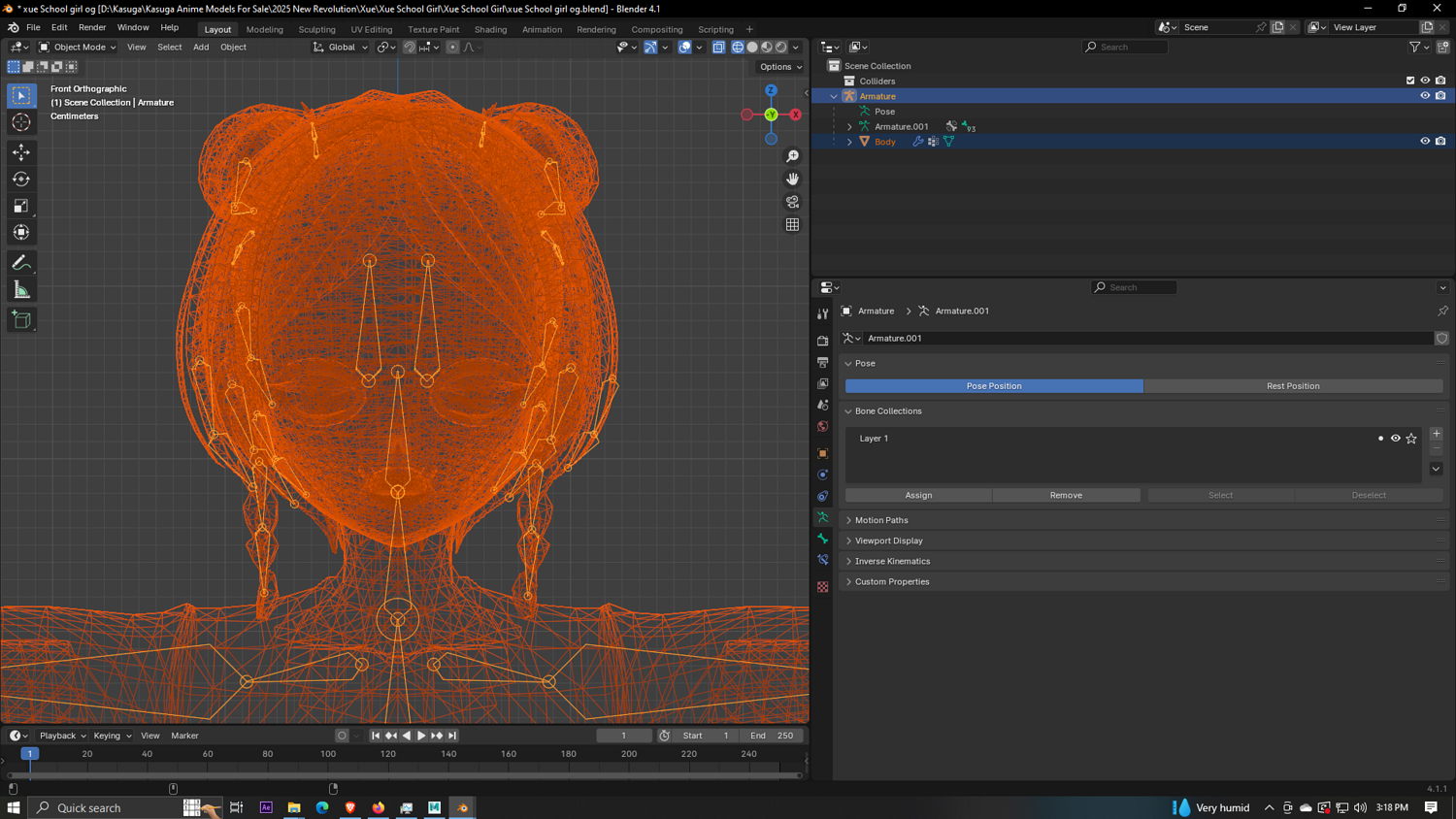This screenshot has height=819, width=1456.
Task: Select the Cursor tool in the toolbar
Action: click(x=21, y=122)
